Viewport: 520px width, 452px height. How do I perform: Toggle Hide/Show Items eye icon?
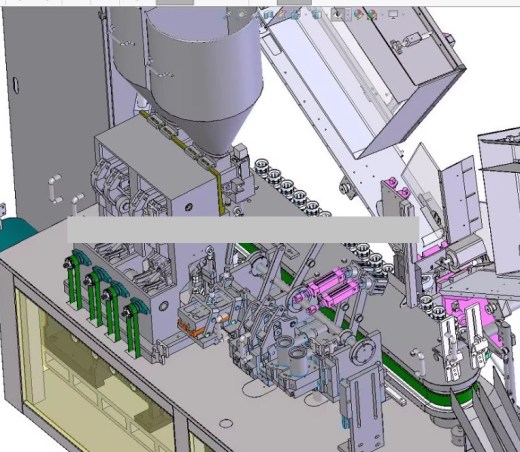click(x=337, y=14)
